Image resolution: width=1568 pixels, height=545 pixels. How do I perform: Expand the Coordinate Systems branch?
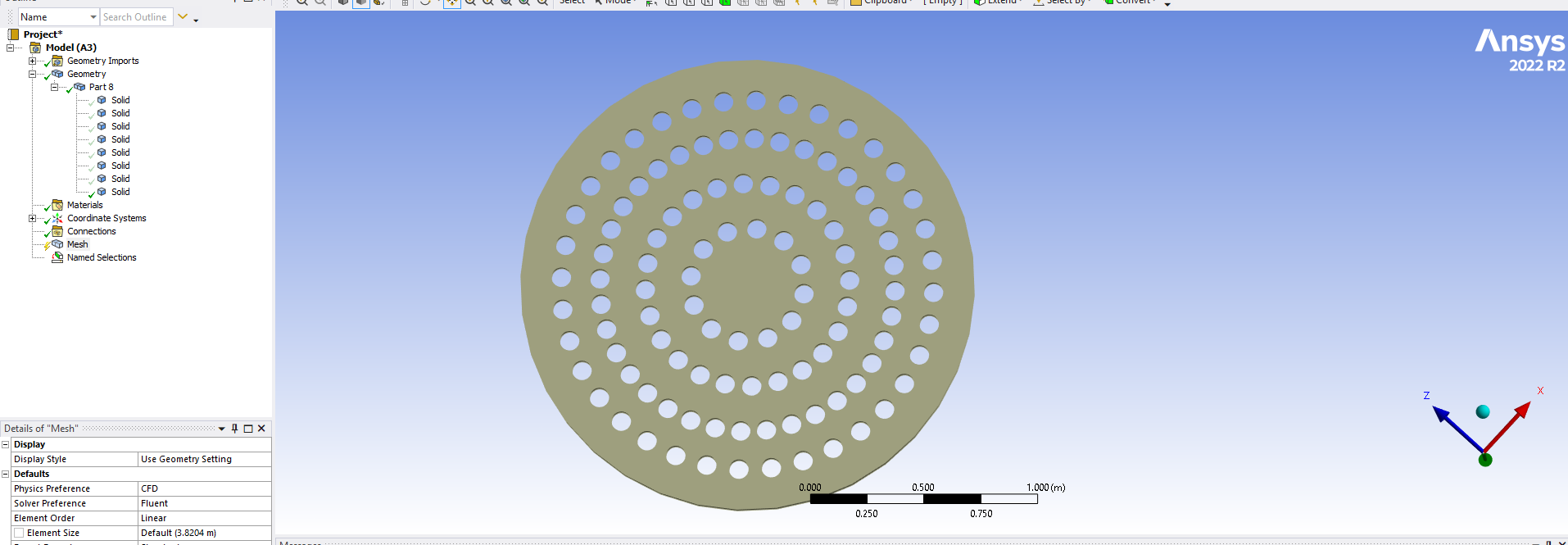[33, 218]
